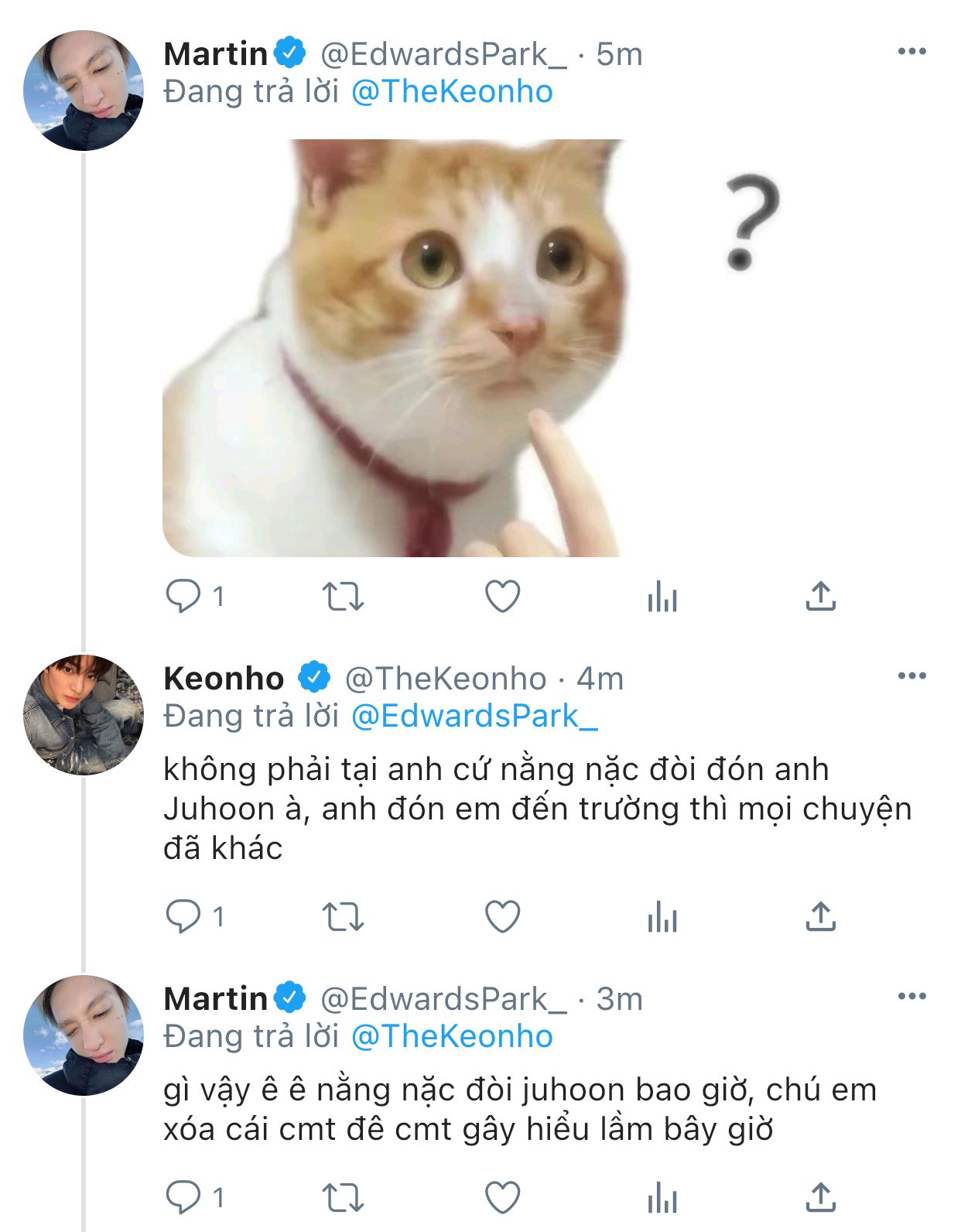Reply to Martin's cat image tweet
Image resolution: width=961 pixels, height=1232 pixels.
[x=183, y=597]
